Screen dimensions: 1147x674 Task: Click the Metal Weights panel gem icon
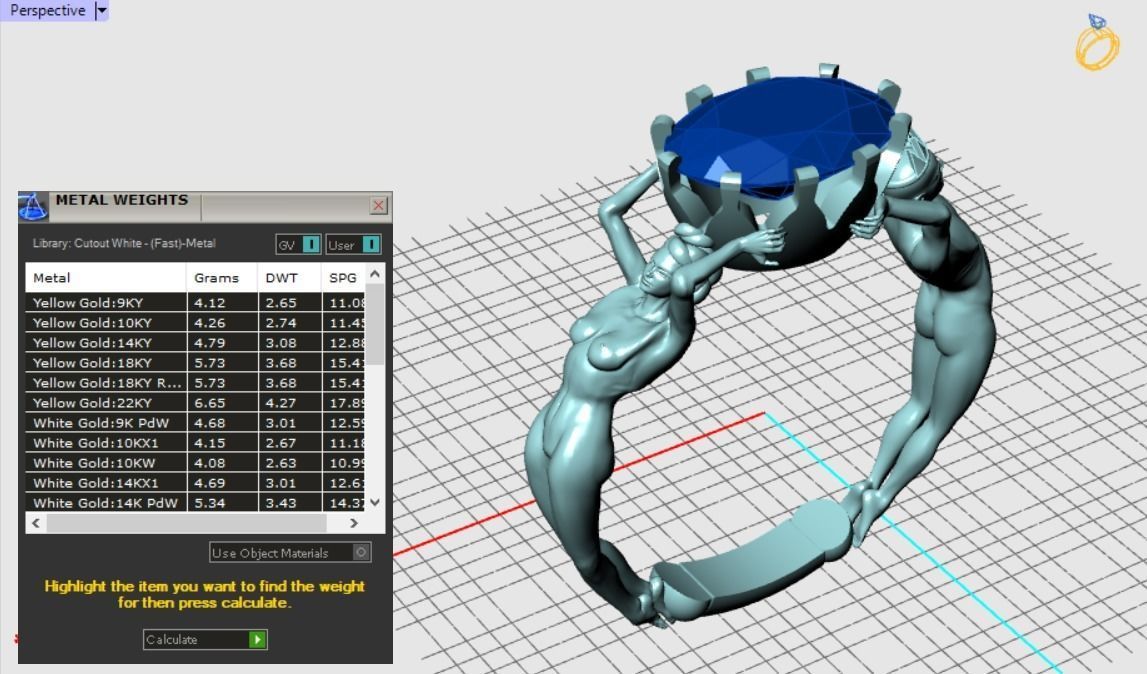(34, 206)
